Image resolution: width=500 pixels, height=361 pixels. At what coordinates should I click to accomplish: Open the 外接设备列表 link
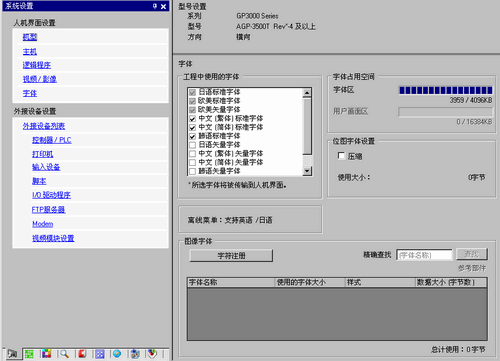coord(44,126)
